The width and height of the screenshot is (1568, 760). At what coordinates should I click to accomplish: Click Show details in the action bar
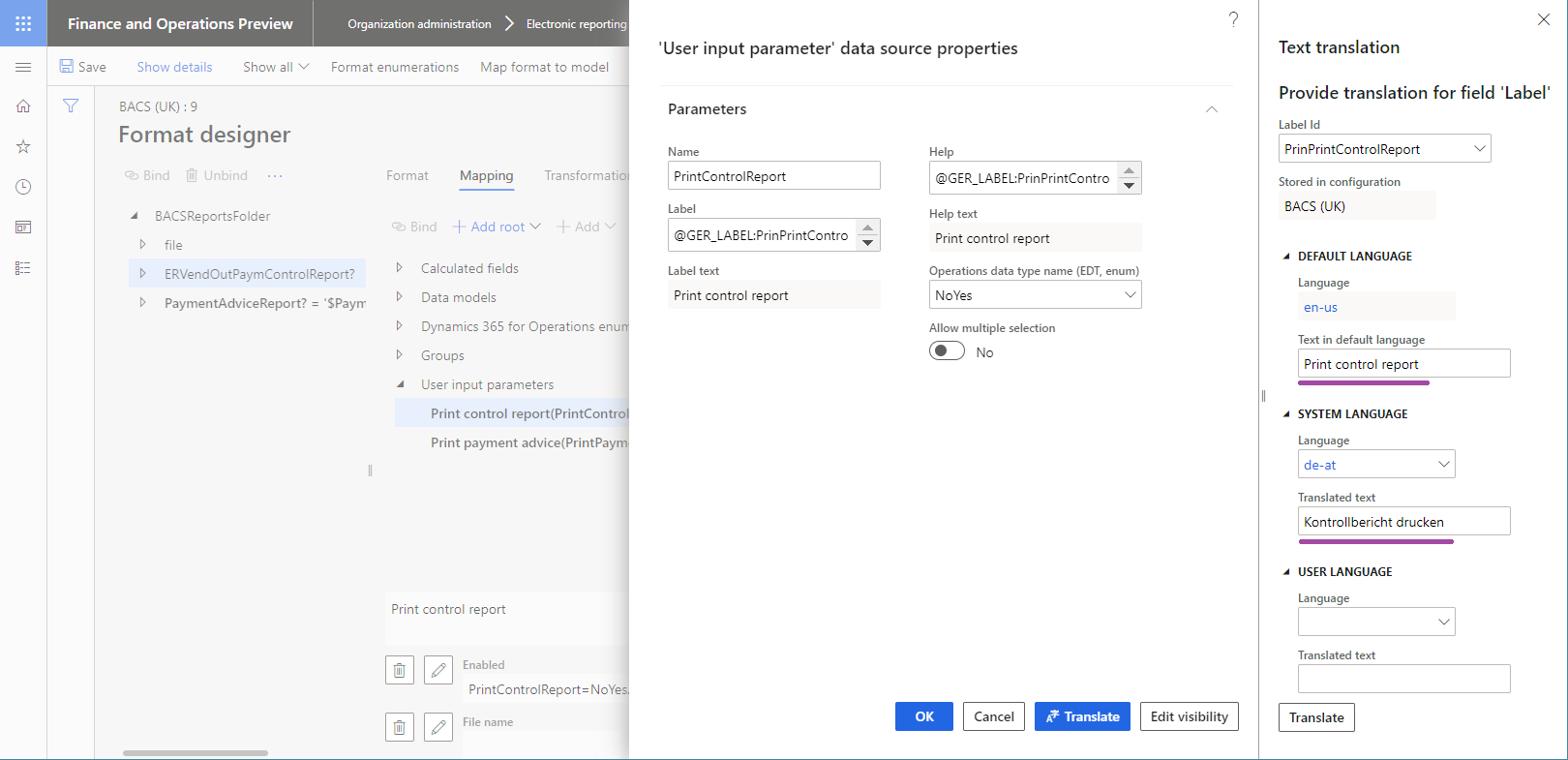174,67
